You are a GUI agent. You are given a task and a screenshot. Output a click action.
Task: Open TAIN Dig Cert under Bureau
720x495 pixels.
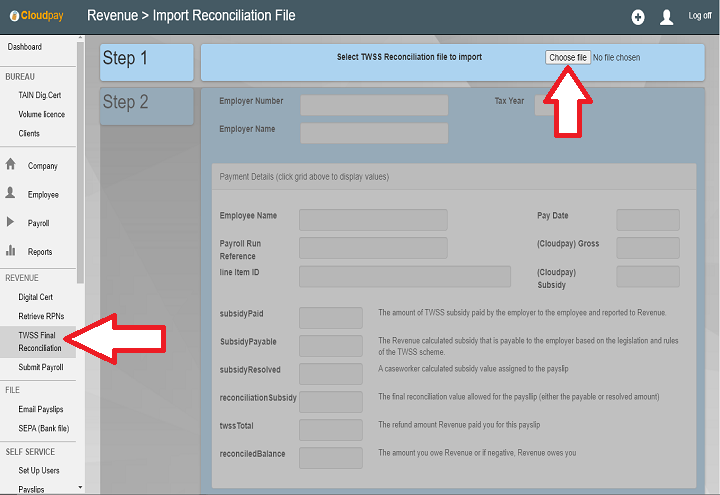pos(41,95)
